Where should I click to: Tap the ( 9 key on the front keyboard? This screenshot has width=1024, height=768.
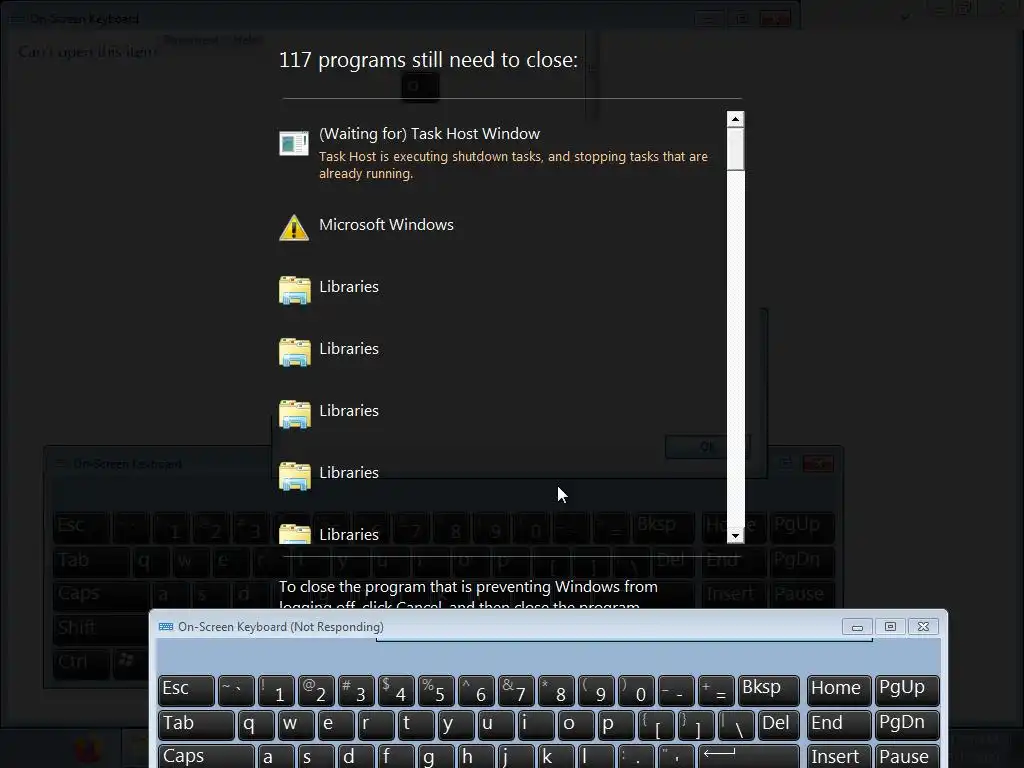click(x=596, y=690)
